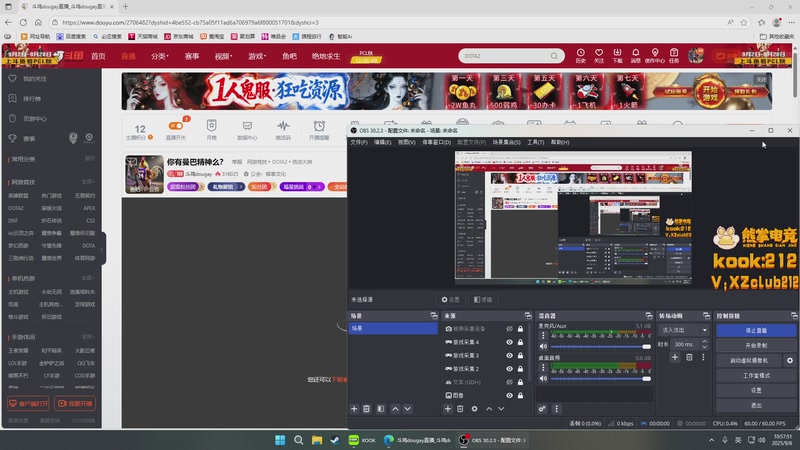Viewport: 800px width, 450px height.
Task: Click 启动虚拟摄像机 button
Action: pos(748,360)
